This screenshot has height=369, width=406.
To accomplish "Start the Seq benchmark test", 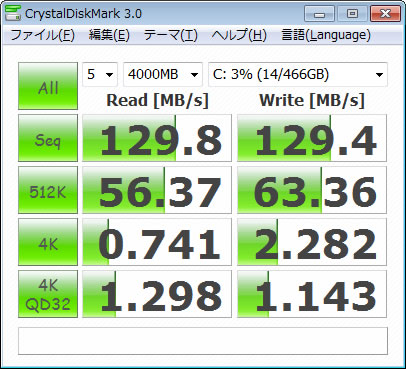I will [x=48, y=138].
